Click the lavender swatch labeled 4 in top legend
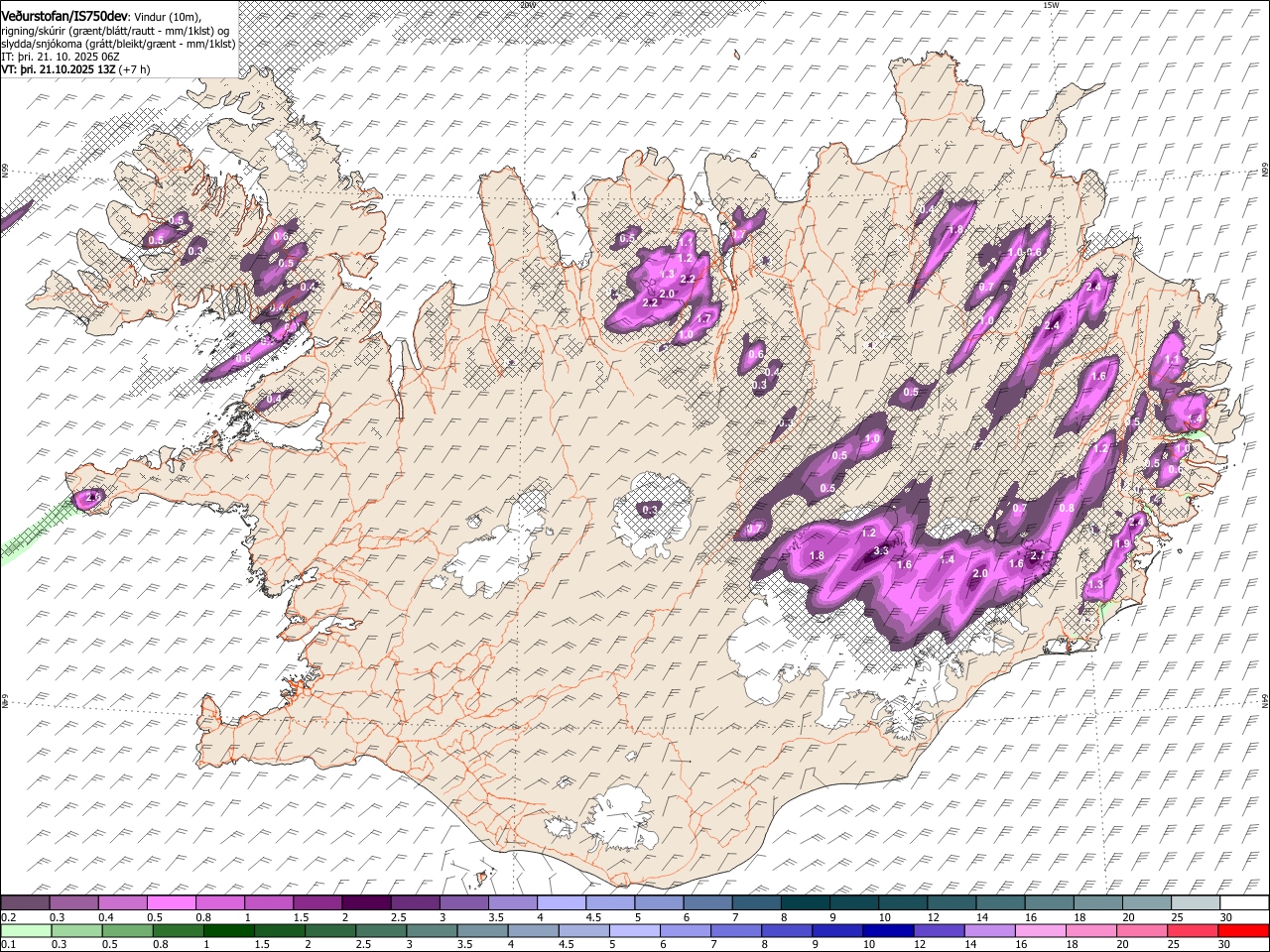This screenshot has height=952, width=1270. [x=561, y=903]
